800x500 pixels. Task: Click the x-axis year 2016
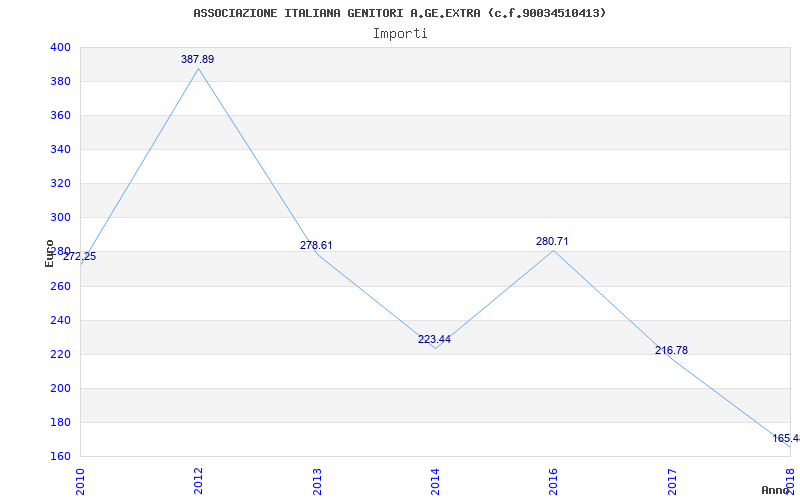[x=554, y=482]
